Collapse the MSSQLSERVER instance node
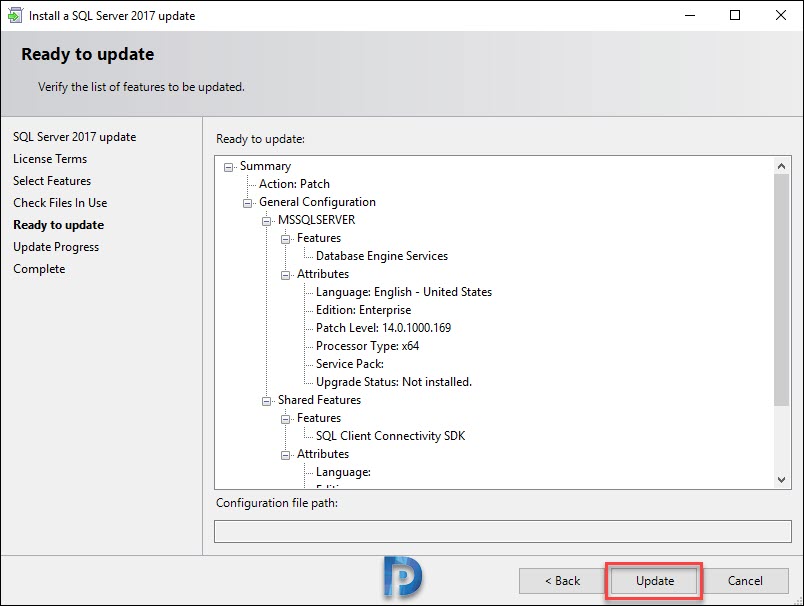Viewport: 804px width, 606px height. point(266,221)
